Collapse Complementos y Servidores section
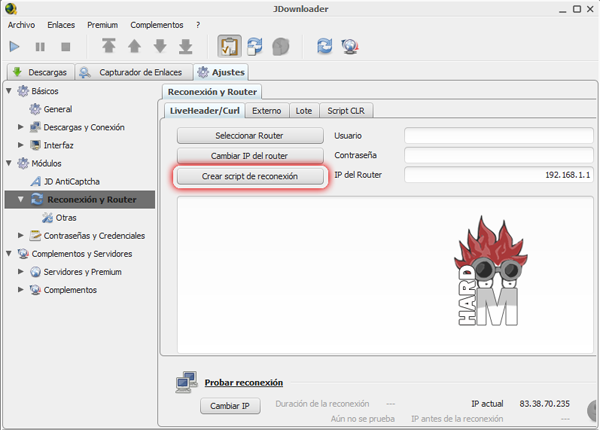This screenshot has height=430, width=600. click(x=9, y=253)
